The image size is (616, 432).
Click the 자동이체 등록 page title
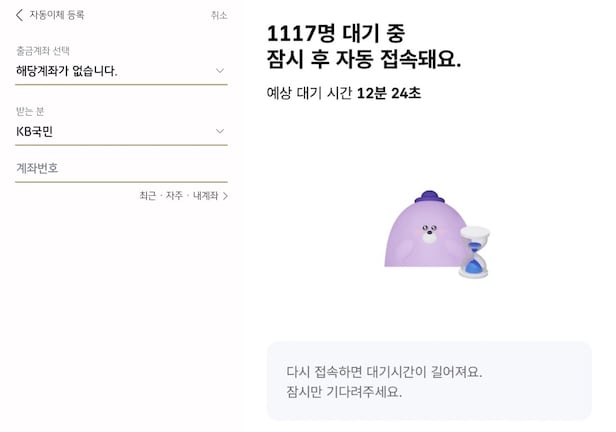56,15
